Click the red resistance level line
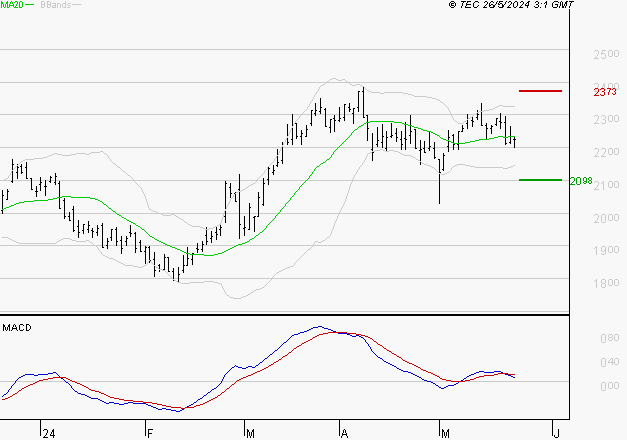627x440 pixels. [x=540, y=91]
